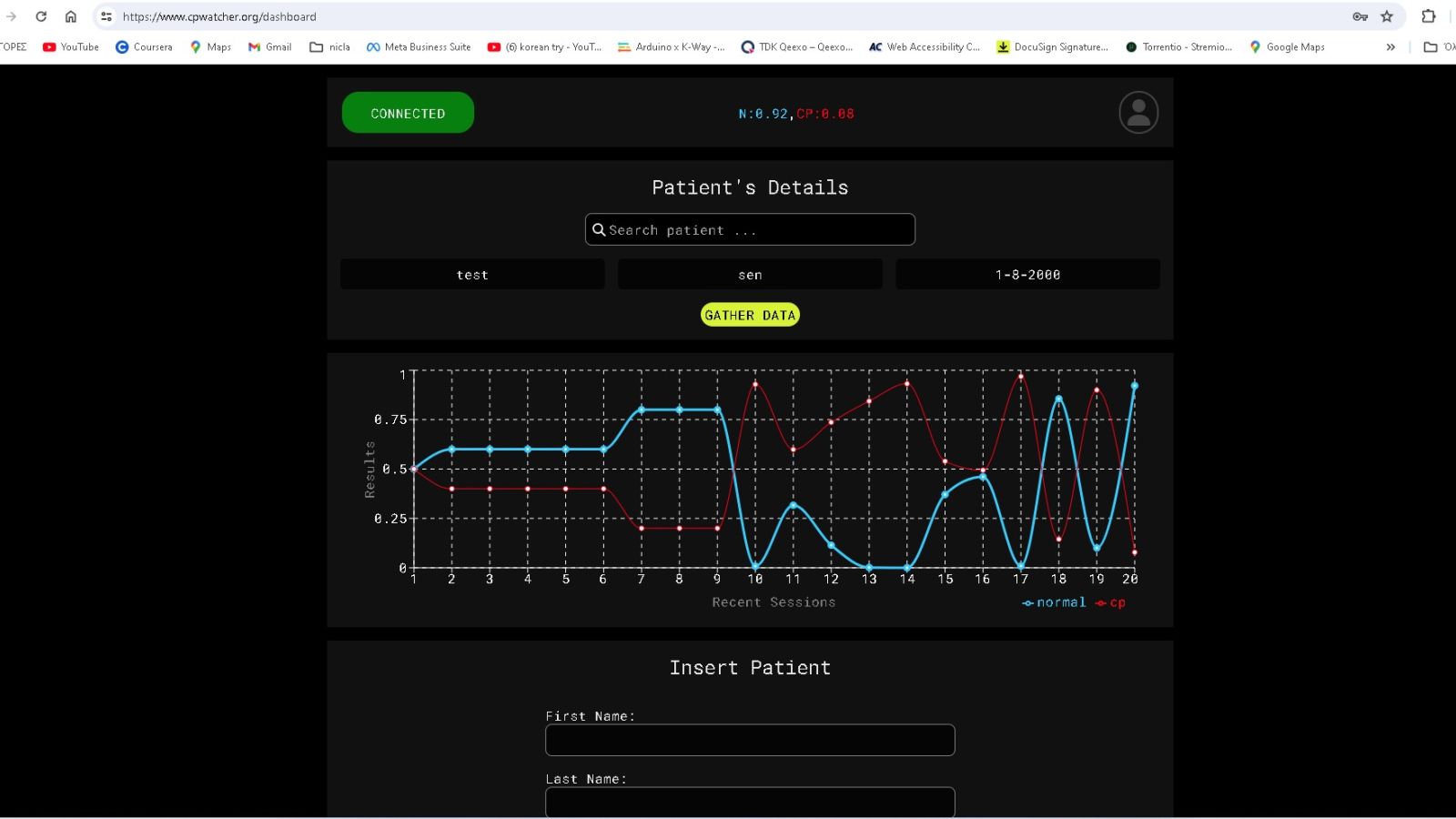Image resolution: width=1456 pixels, height=819 pixels.
Task: Focus the First Name input field
Action: pyautogui.click(x=750, y=740)
